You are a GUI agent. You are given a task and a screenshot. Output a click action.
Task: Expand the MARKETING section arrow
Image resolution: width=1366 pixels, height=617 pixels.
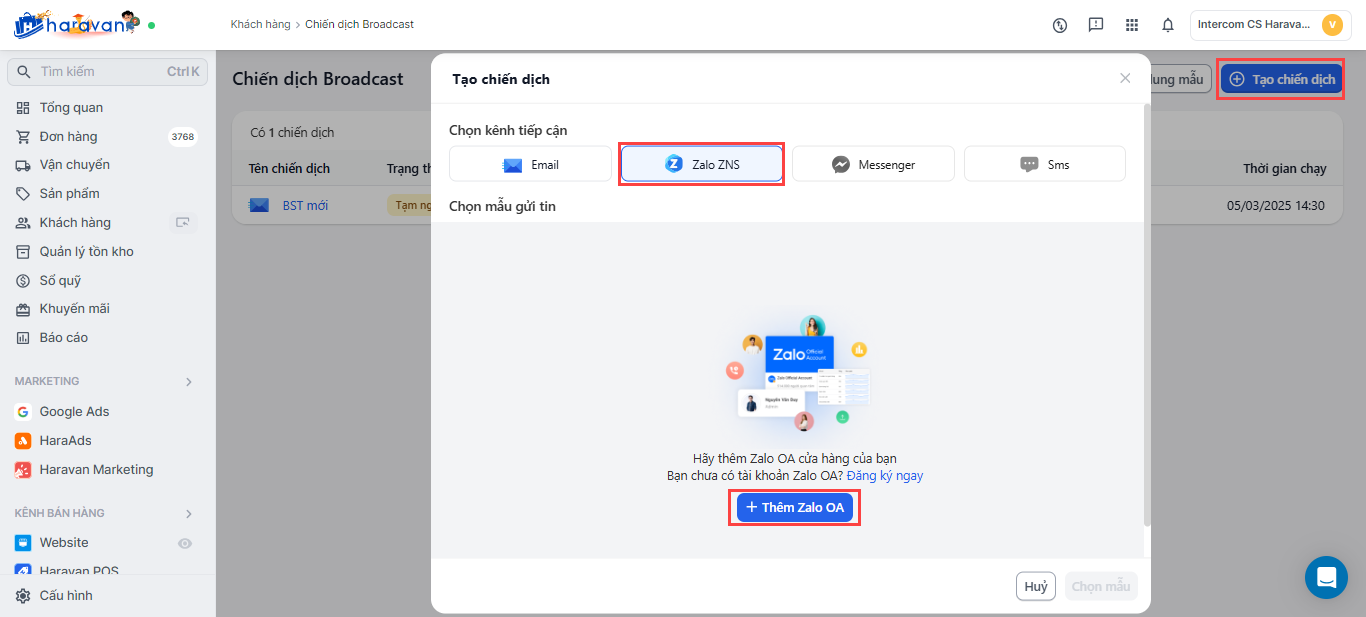pyautogui.click(x=188, y=382)
